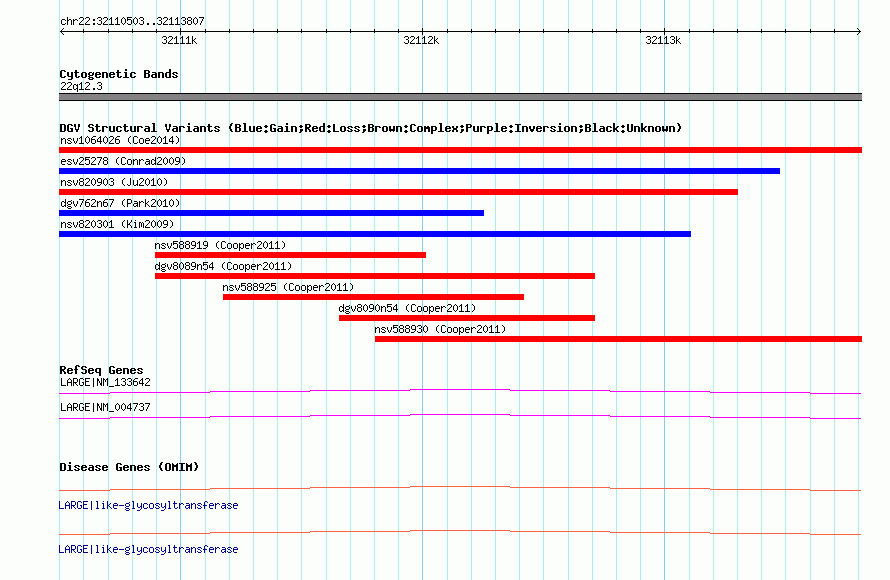Open the Disease Genes (OMIM) track heading
Image resolution: width=890 pixels, height=580 pixels.
pyautogui.click(x=129, y=467)
